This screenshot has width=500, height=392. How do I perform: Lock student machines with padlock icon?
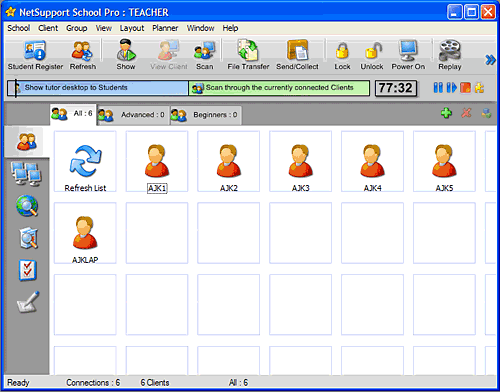tap(342, 55)
